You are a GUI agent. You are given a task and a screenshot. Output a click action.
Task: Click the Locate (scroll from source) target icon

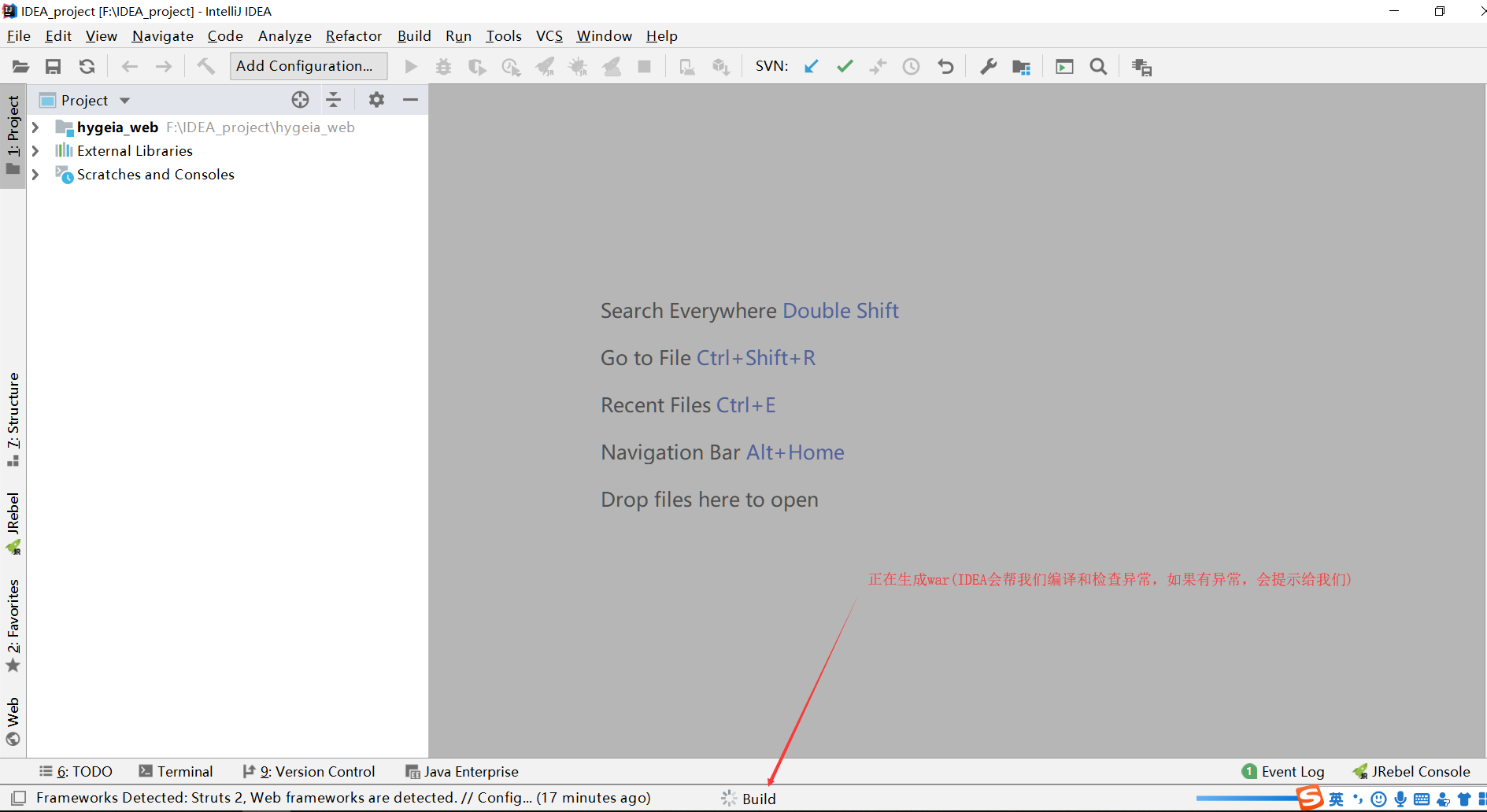(300, 100)
